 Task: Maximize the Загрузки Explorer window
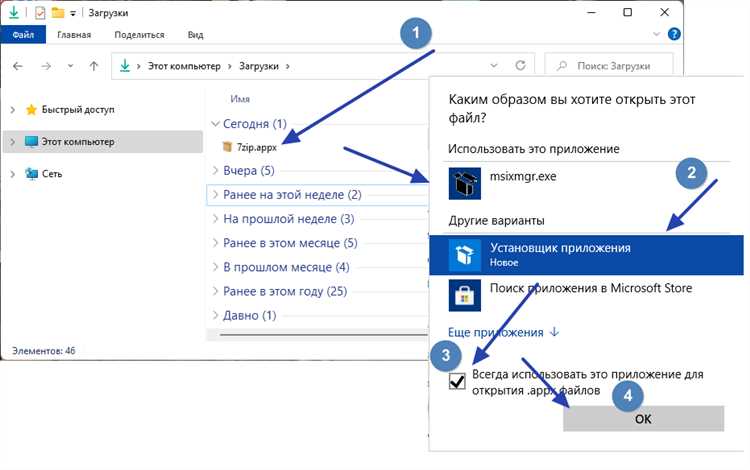(628, 13)
